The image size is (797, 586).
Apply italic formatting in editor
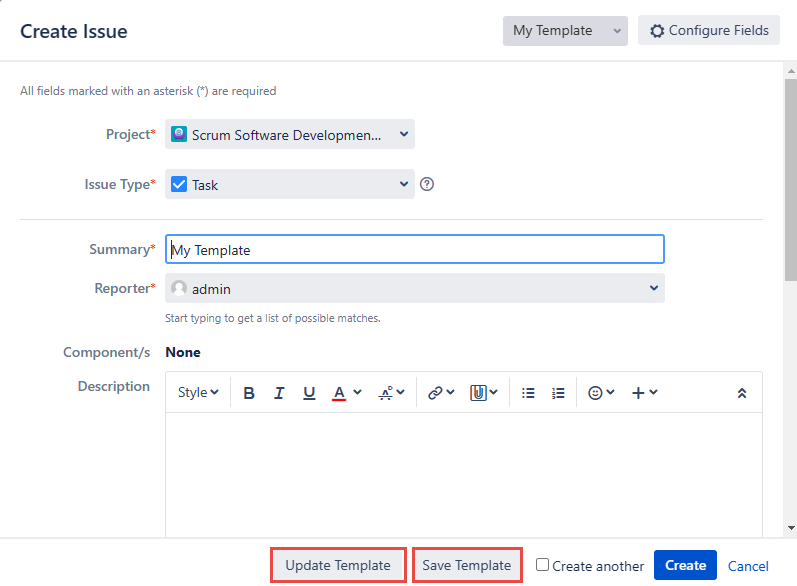(279, 393)
